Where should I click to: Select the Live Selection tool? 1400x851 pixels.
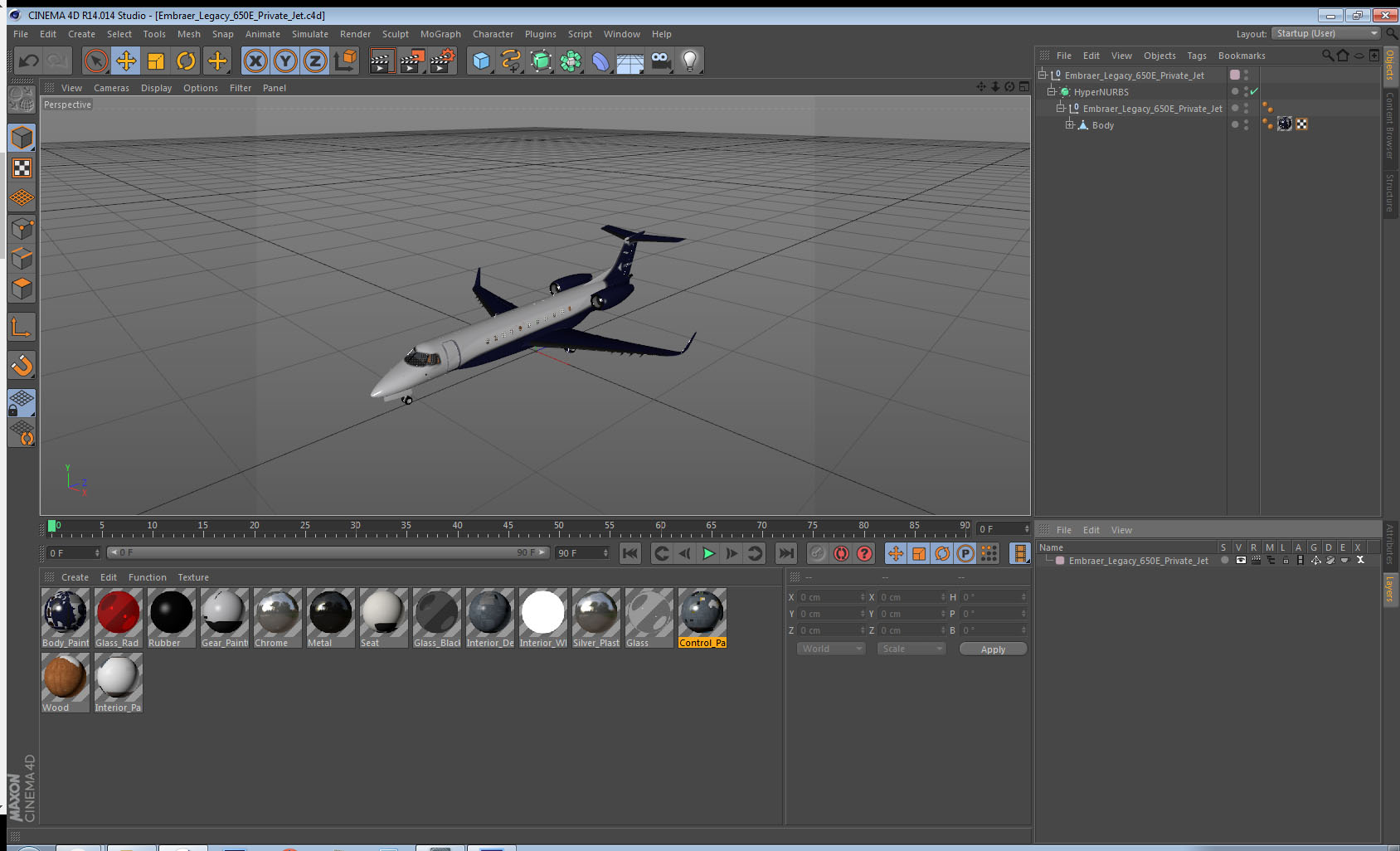coord(96,61)
